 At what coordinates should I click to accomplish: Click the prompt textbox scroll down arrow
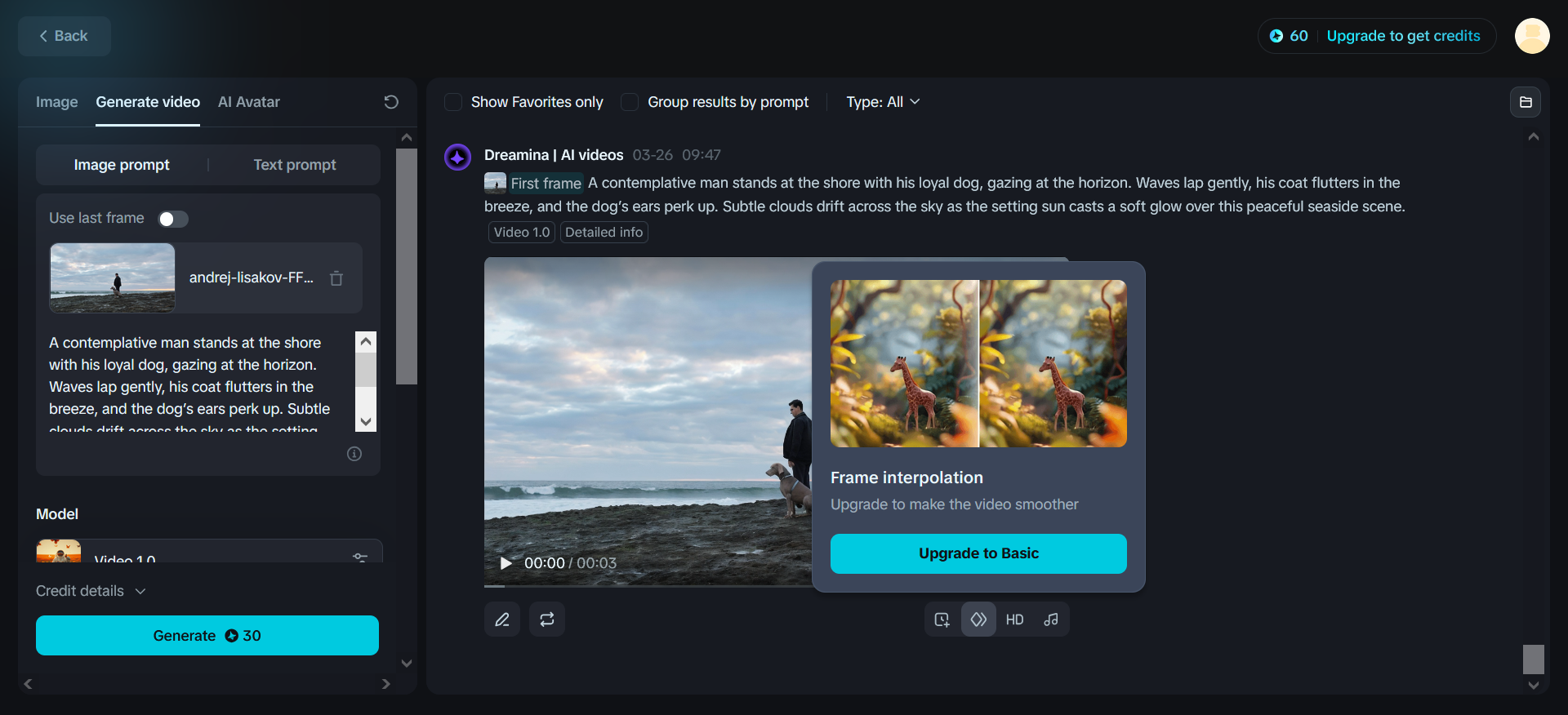click(366, 421)
